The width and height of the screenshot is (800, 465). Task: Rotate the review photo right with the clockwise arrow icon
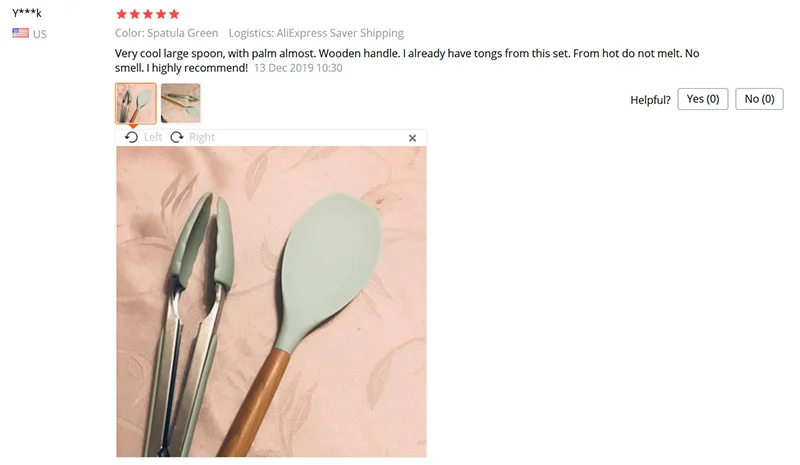[x=177, y=137]
